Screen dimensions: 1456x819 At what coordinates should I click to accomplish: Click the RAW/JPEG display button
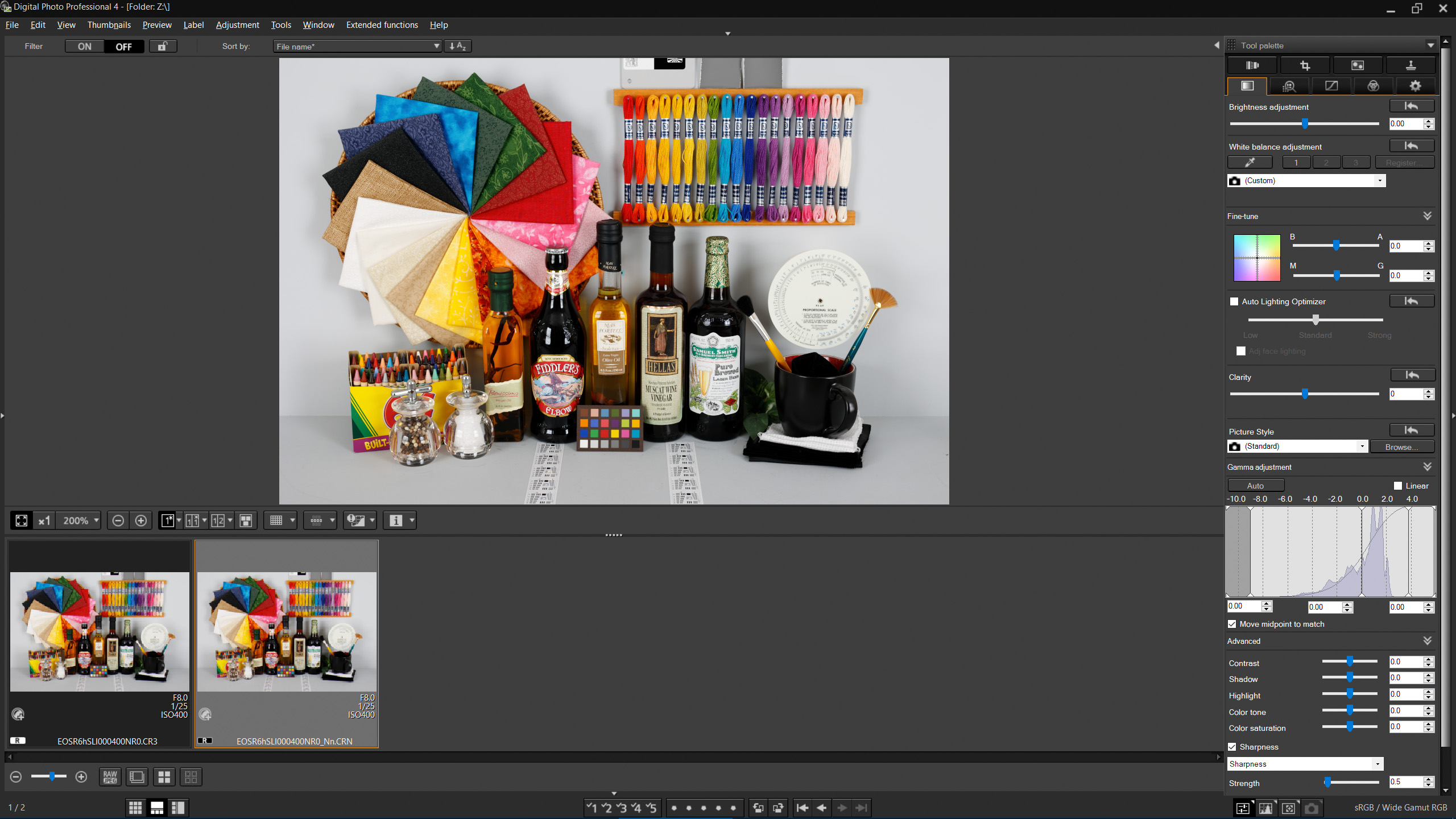pyautogui.click(x=110, y=777)
